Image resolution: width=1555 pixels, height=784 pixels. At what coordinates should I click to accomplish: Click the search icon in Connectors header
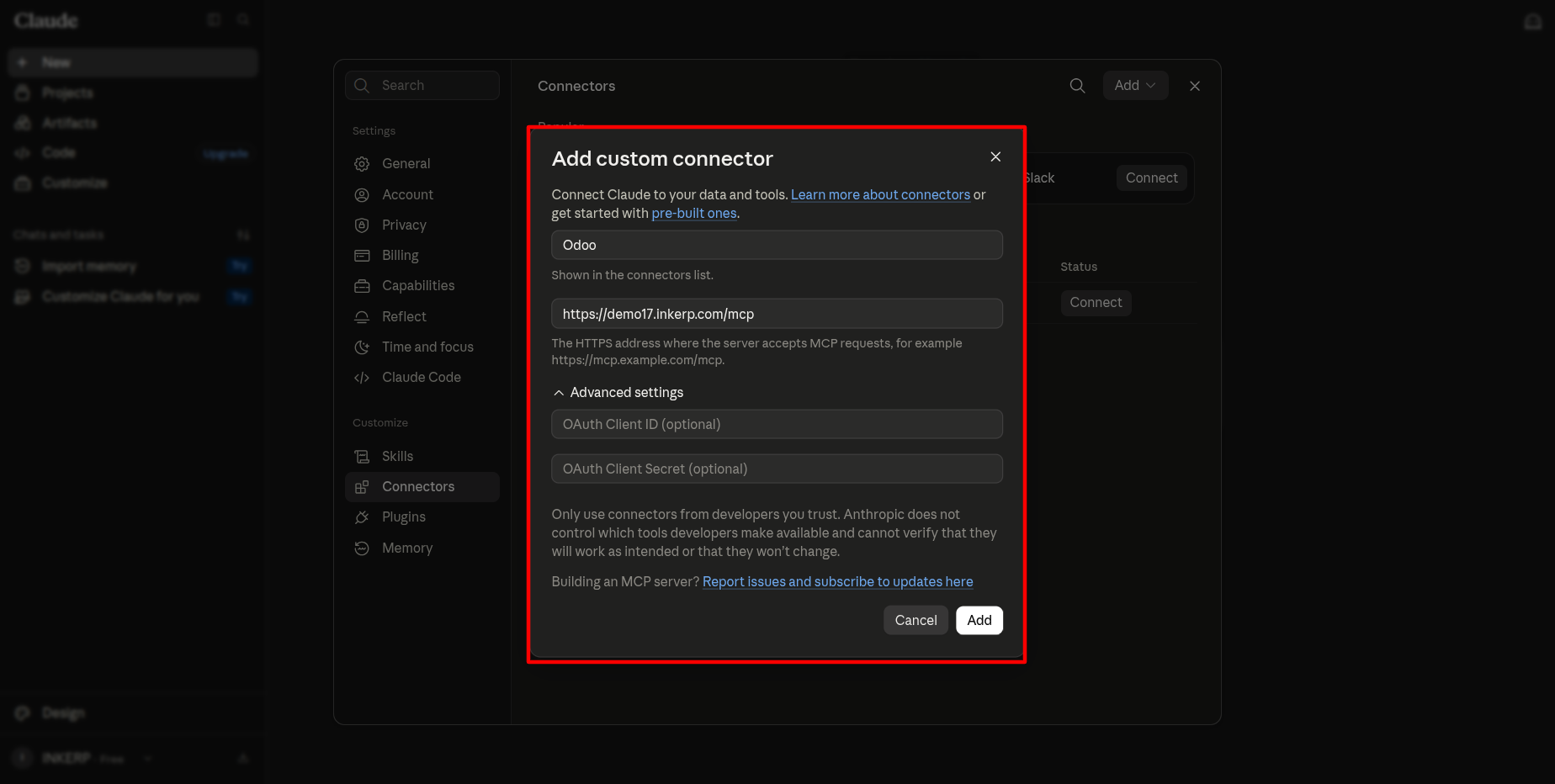[1077, 86]
